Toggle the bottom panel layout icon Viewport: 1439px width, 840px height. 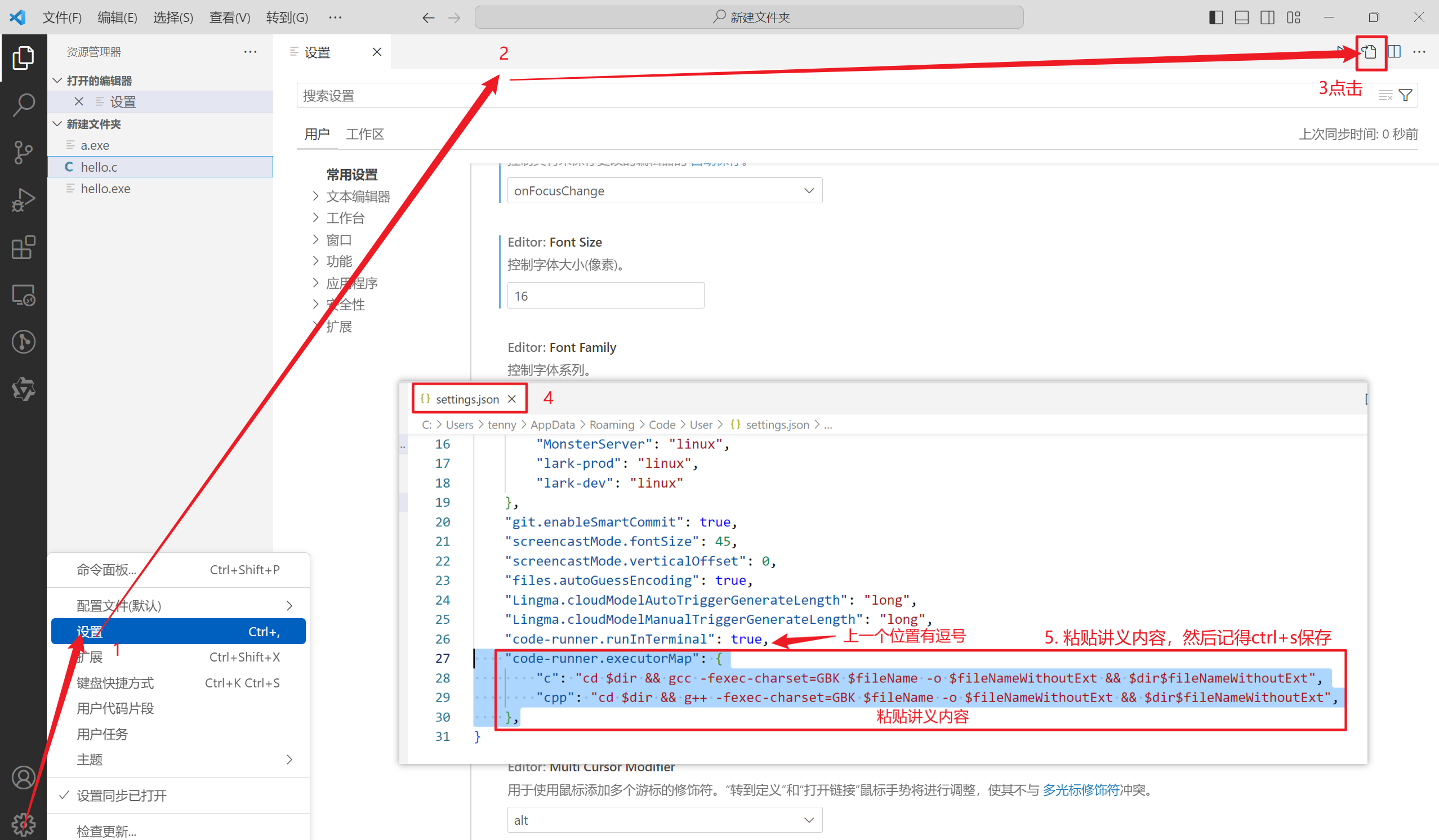(x=1241, y=17)
